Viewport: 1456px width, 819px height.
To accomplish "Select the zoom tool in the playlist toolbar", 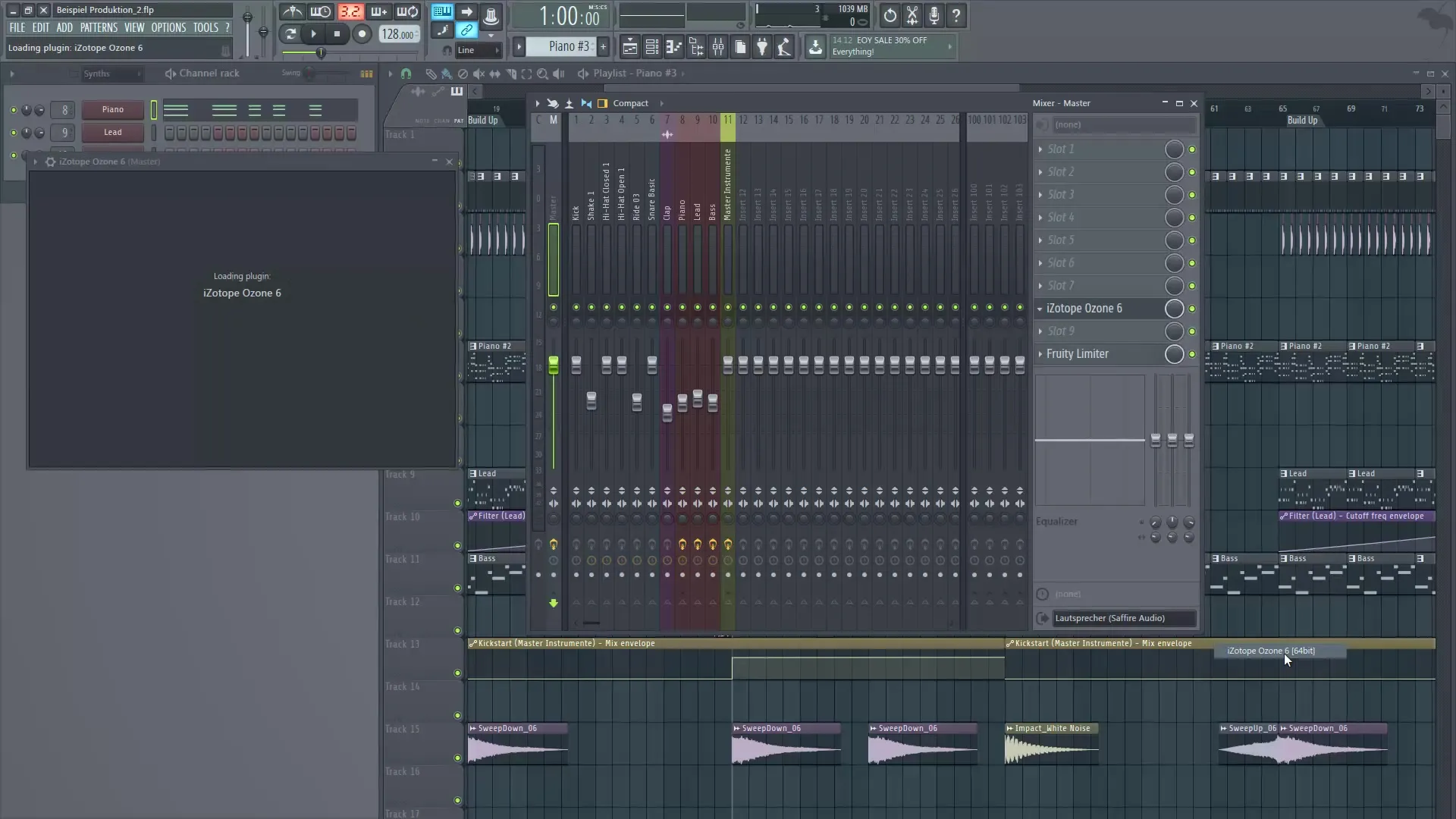I will [x=543, y=74].
